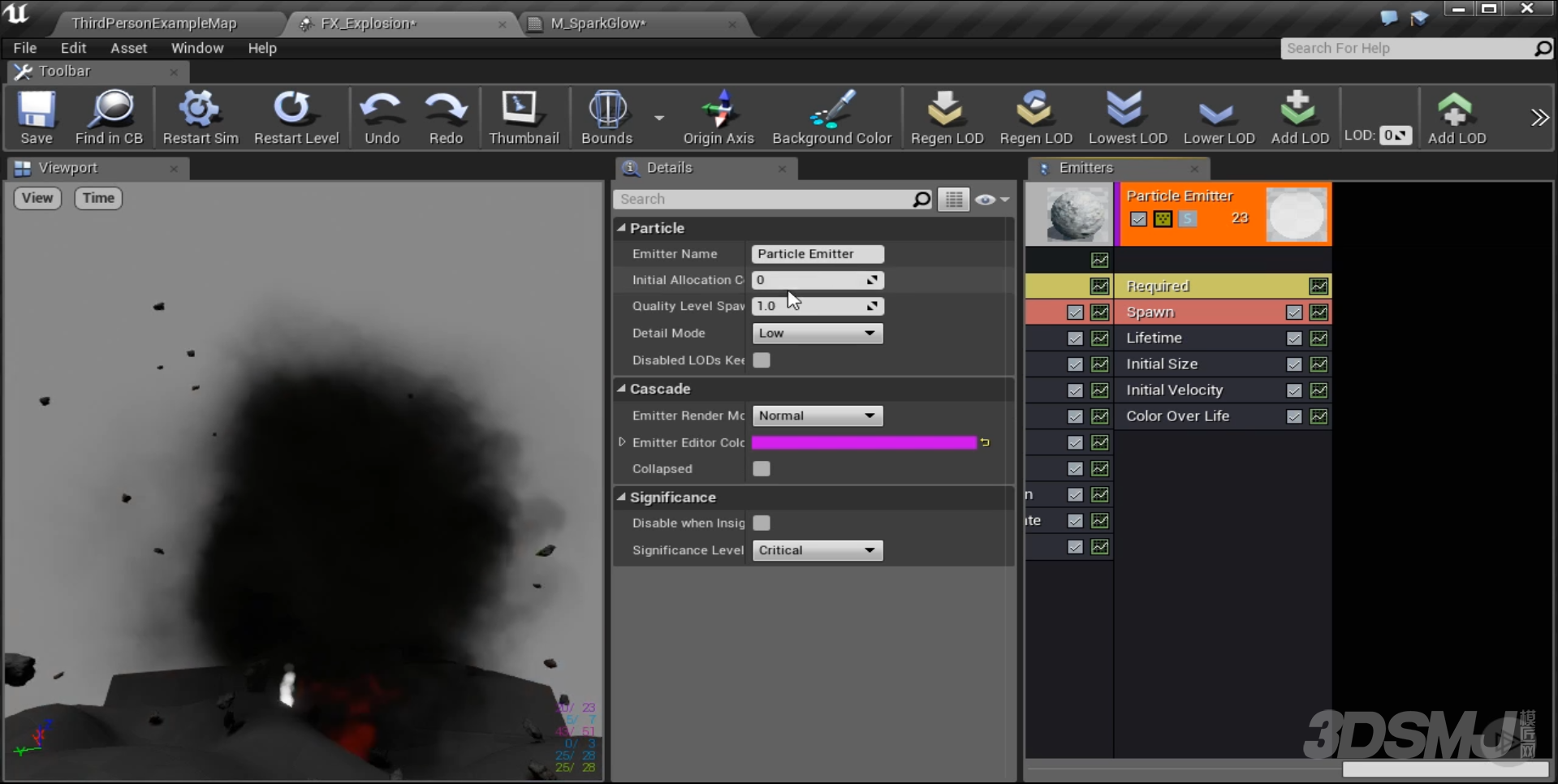Open curve editor icon on Required module
The height and width of the screenshot is (784, 1558).
[1318, 286]
